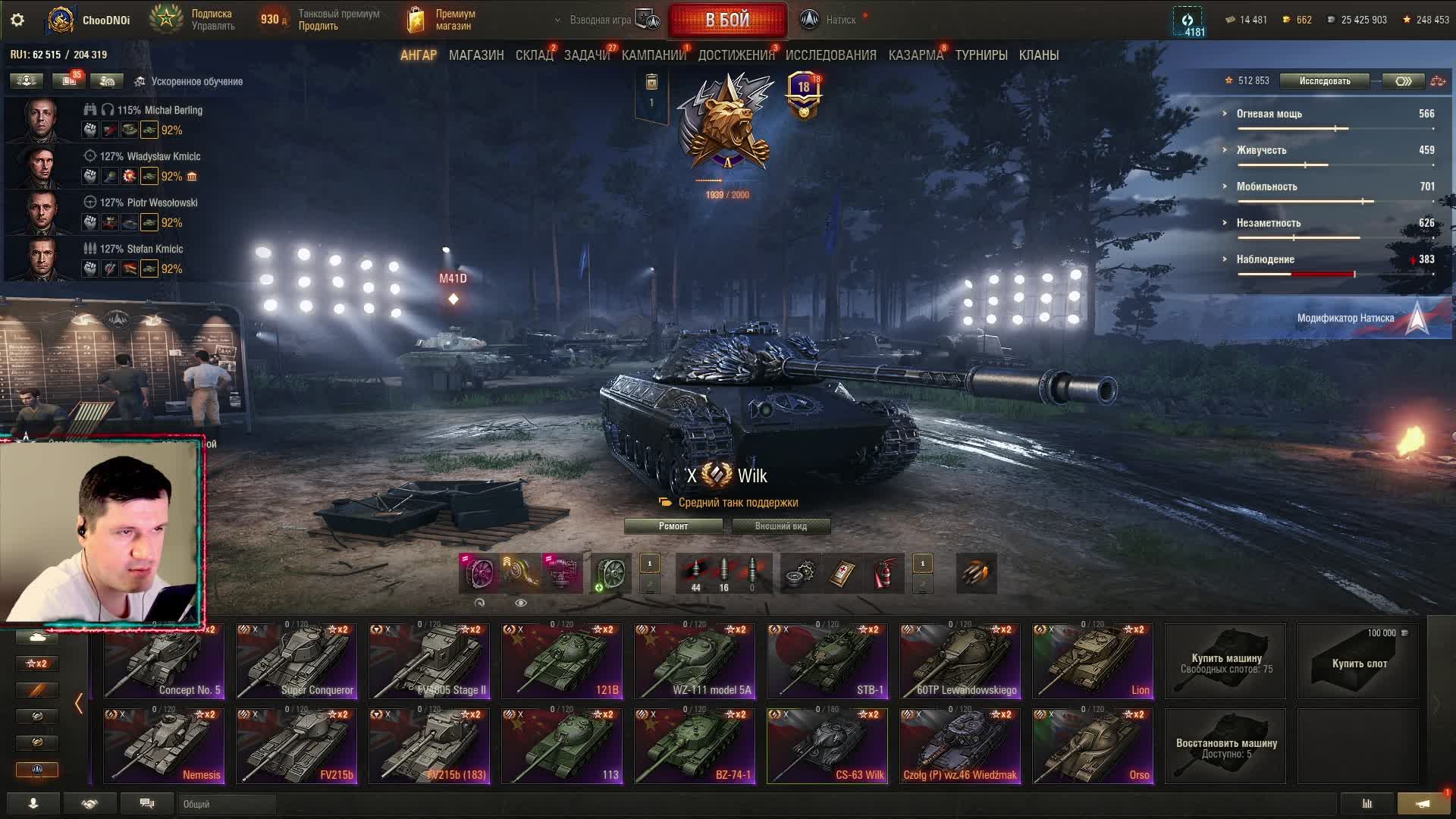Open the repair kit consumable slot
Viewport: 1456px width, 819px height.
point(801,573)
